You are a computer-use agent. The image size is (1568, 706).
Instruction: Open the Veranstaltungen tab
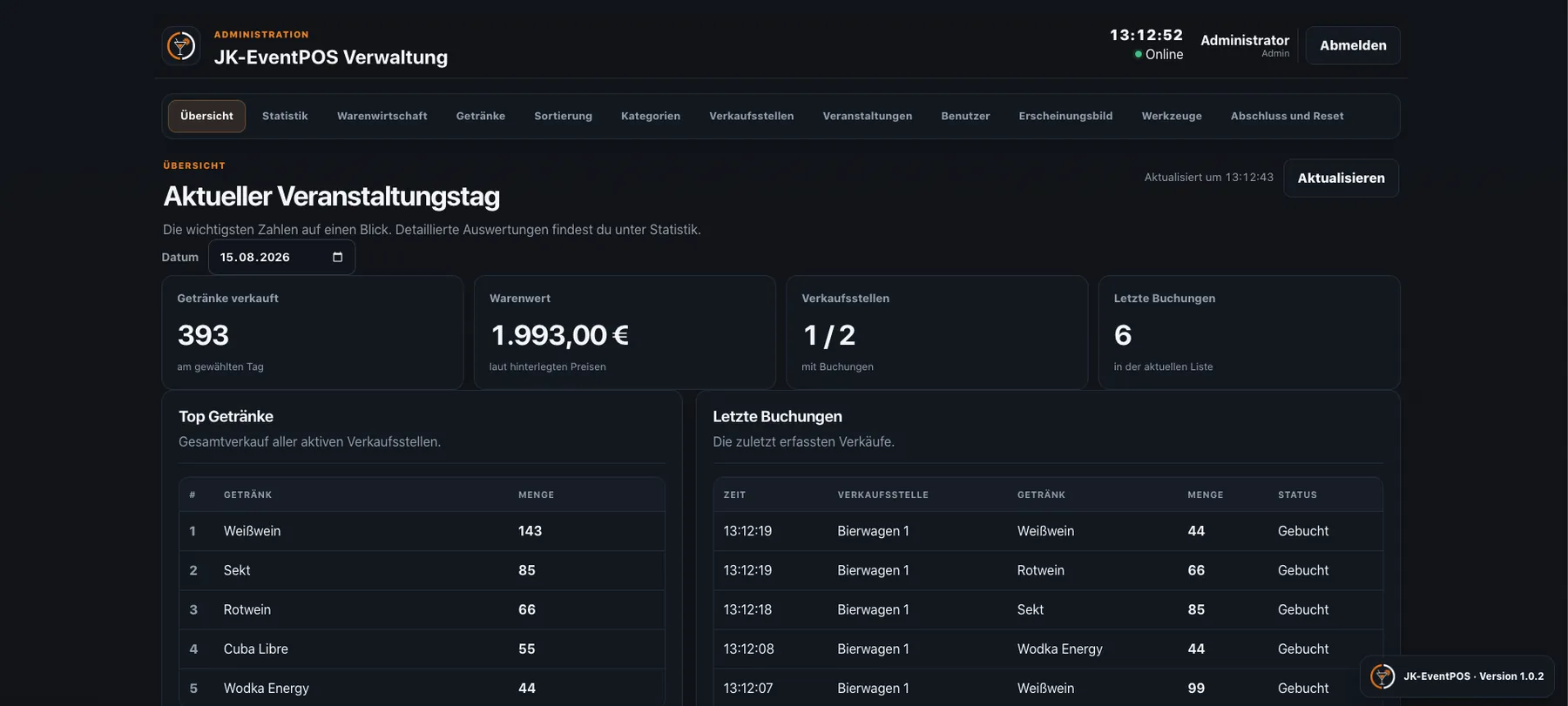pos(868,116)
